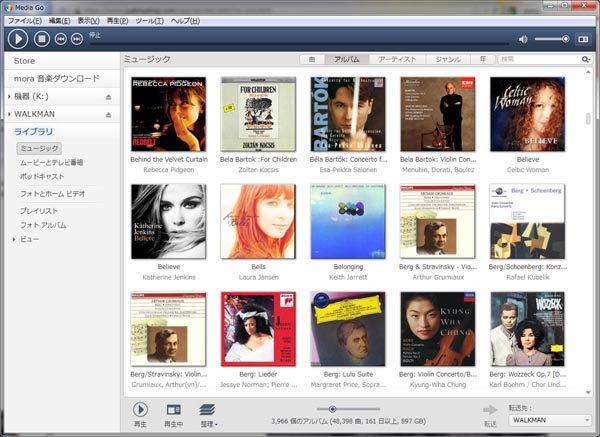The image size is (600, 437).
Task: Select the Berg: Lulu Suite cover
Action: 348,329
